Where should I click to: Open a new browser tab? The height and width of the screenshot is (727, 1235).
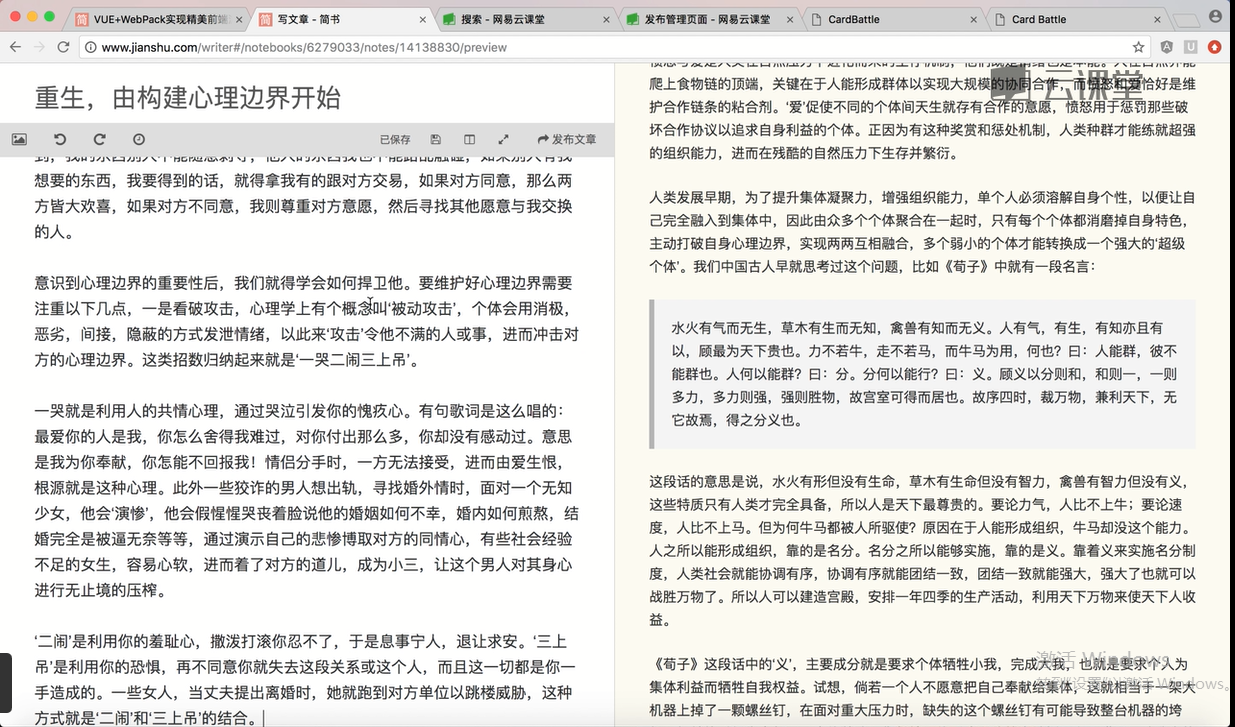(1185, 20)
